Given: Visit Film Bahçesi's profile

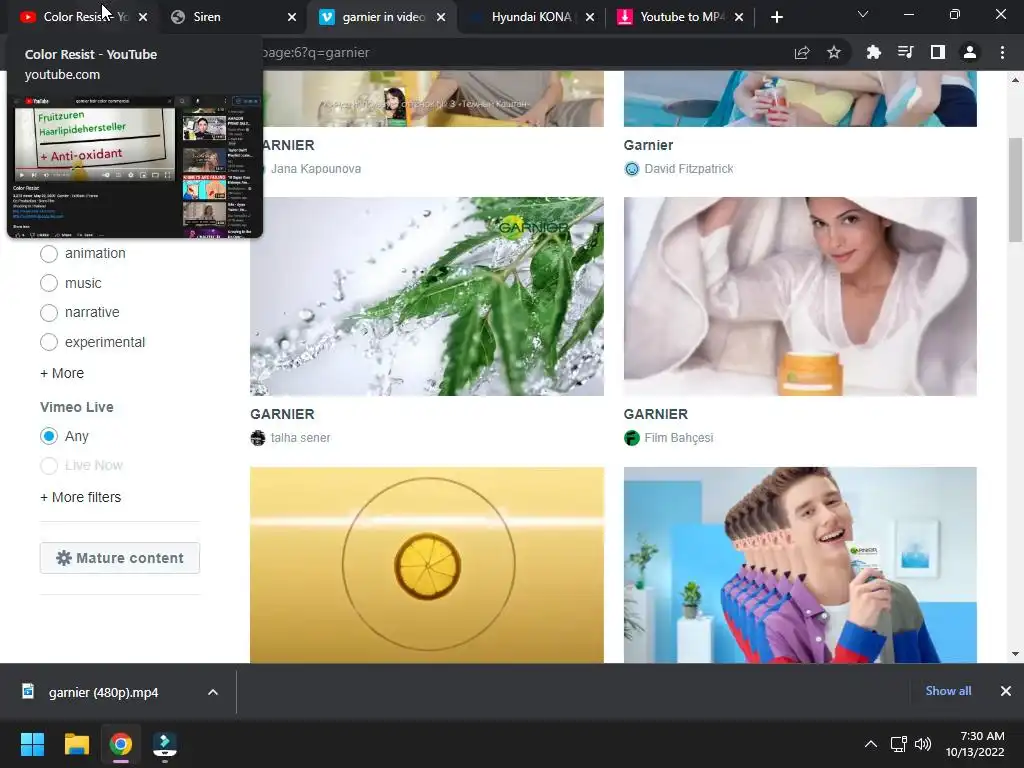Looking at the screenshot, I should click(679, 438).
